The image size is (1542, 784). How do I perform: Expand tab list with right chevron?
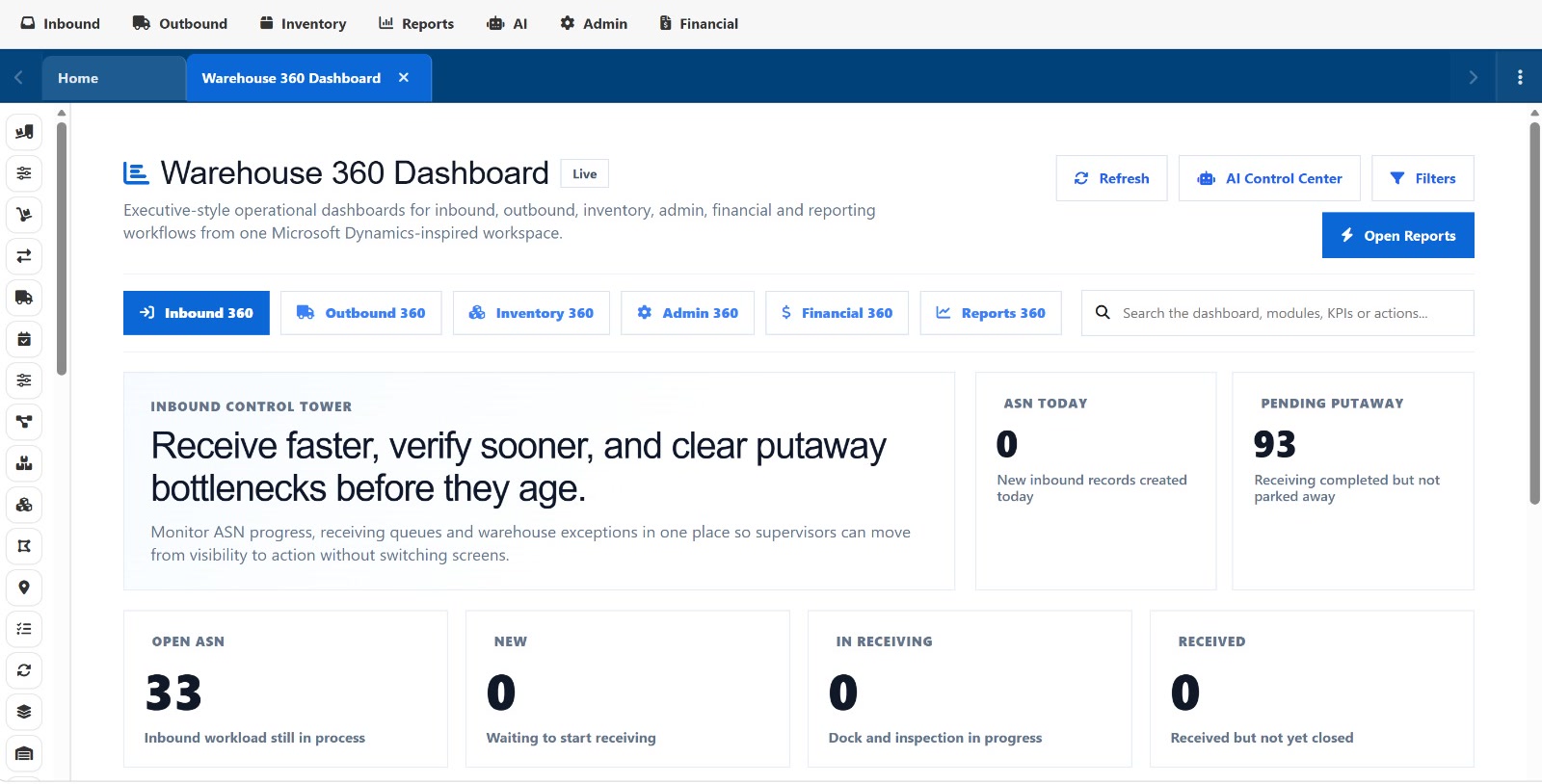point(1473,78)
